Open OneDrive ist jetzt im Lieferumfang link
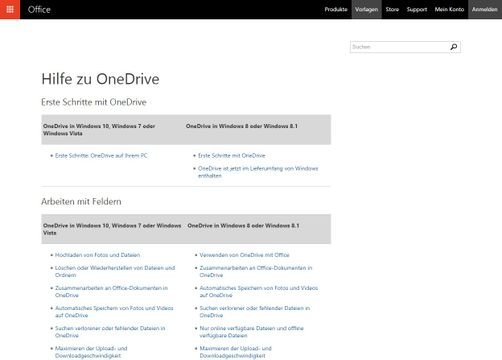Viewport: 502px width, 360px height. [258, 172]
